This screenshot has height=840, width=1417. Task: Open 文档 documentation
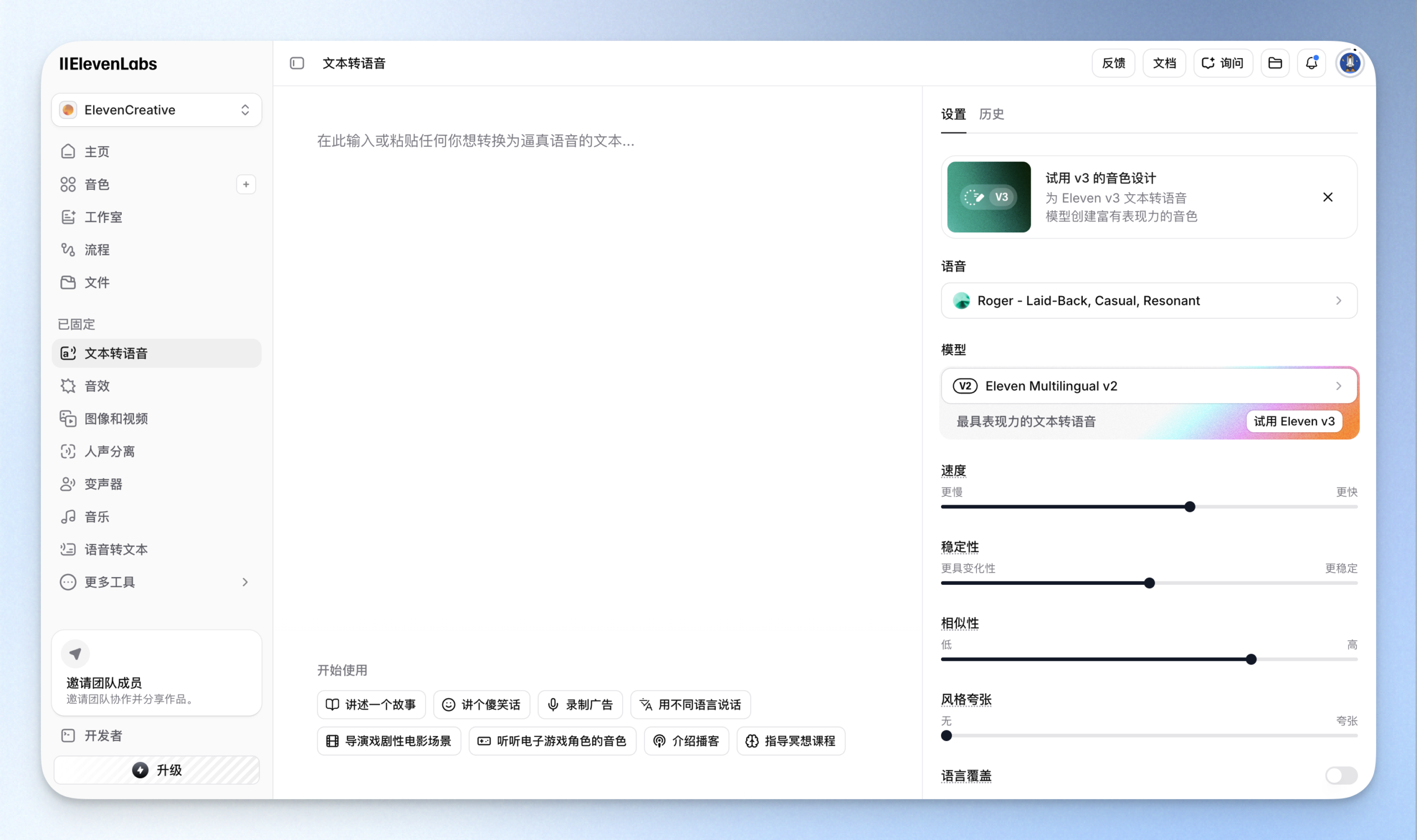pos(1164,64)
